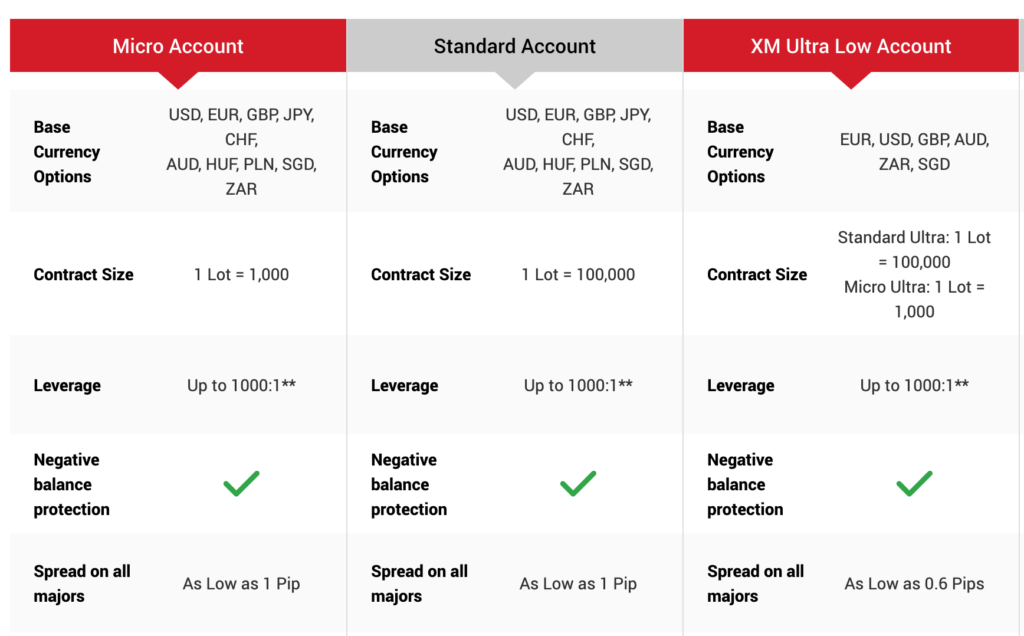Click Micro Account currency list ending in ZAR
This screenshot has width=1024, height=636.
click(242, 151)
